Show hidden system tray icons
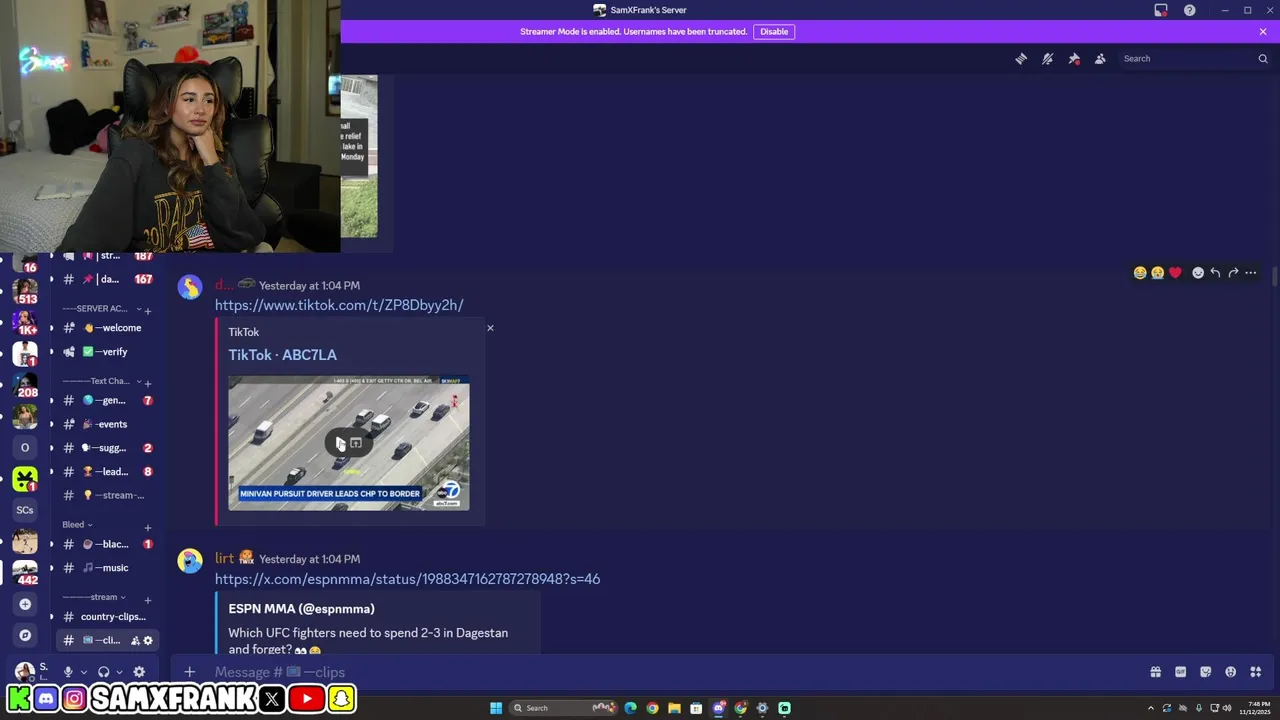1280x720 pixels. click(x=1150, y=708)
